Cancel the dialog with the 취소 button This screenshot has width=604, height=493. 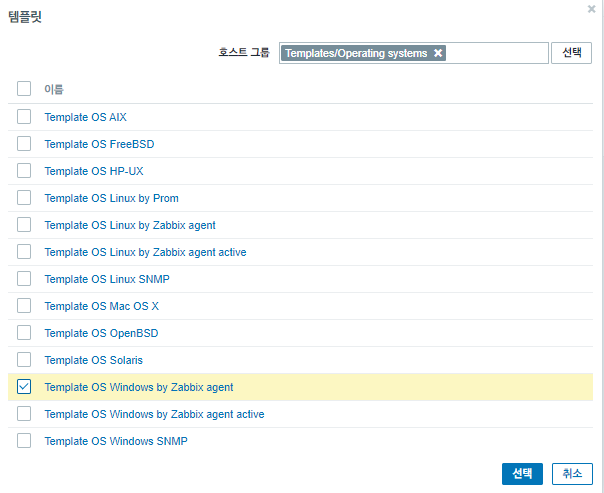572,474
